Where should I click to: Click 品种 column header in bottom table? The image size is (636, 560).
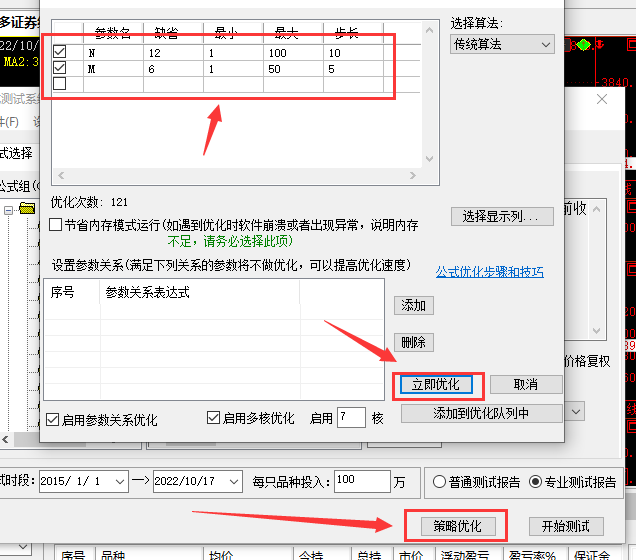click(x=149, y=554)
